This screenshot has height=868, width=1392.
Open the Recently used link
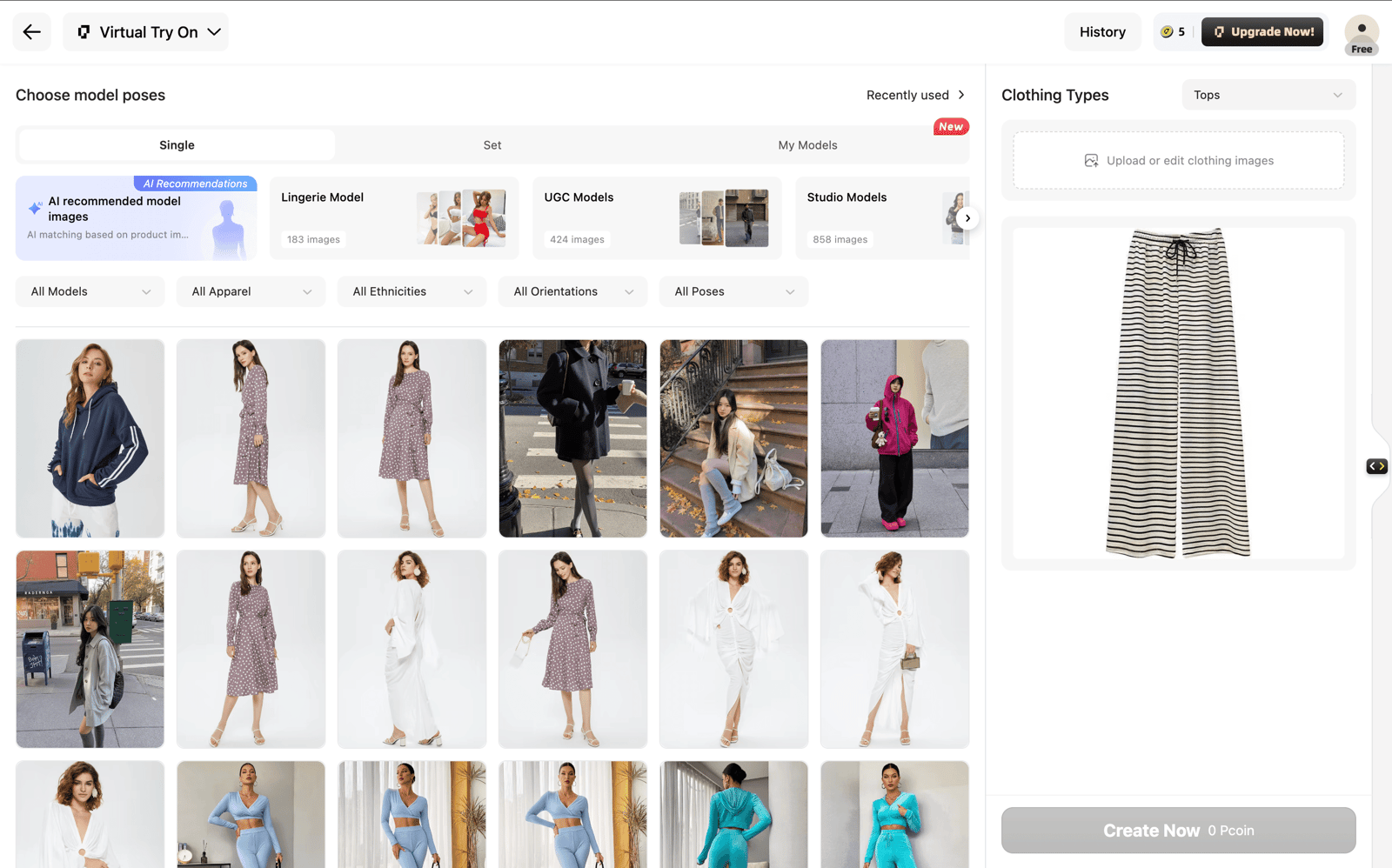pos(915,95)
